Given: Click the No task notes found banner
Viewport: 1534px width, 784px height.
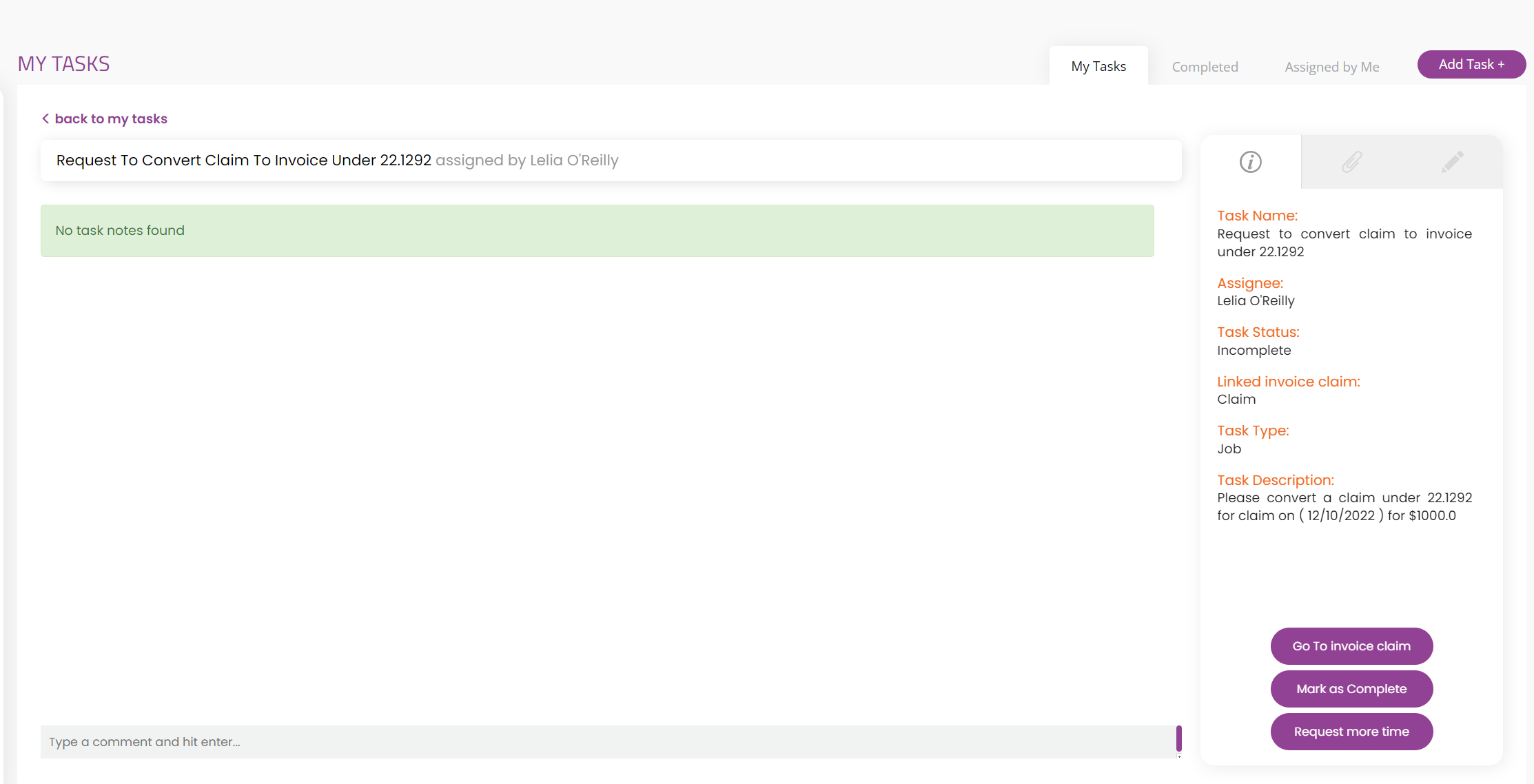Looking at the screenshot, I should point(597,231).
